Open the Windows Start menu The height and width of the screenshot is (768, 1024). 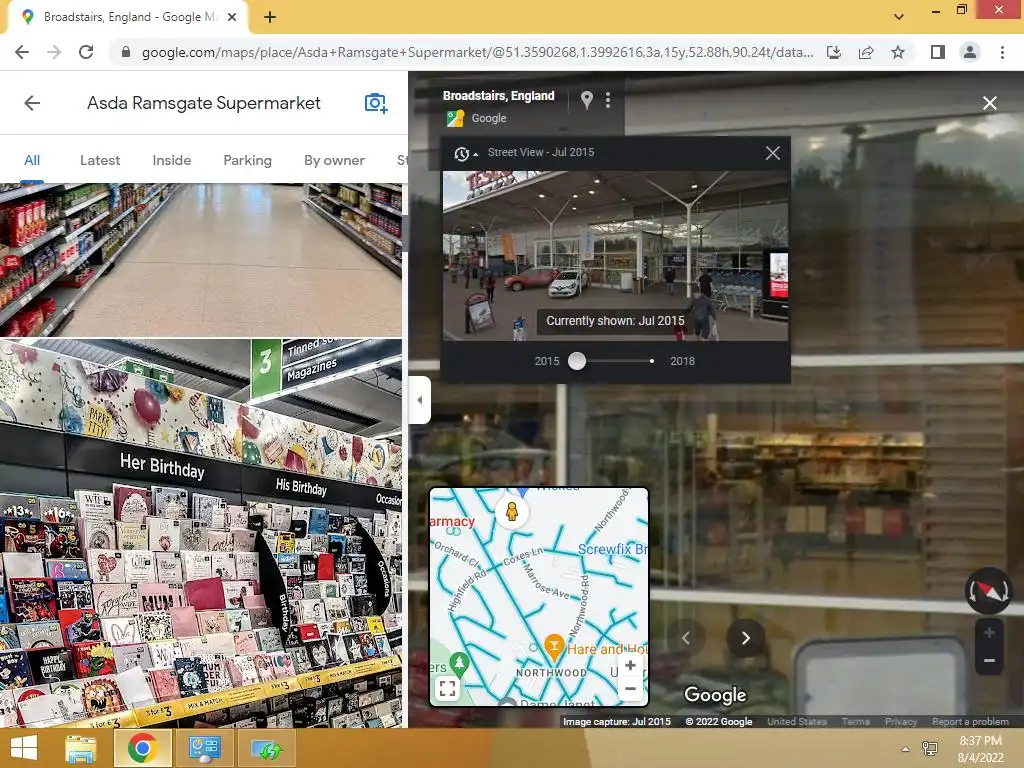click(24, 748)
